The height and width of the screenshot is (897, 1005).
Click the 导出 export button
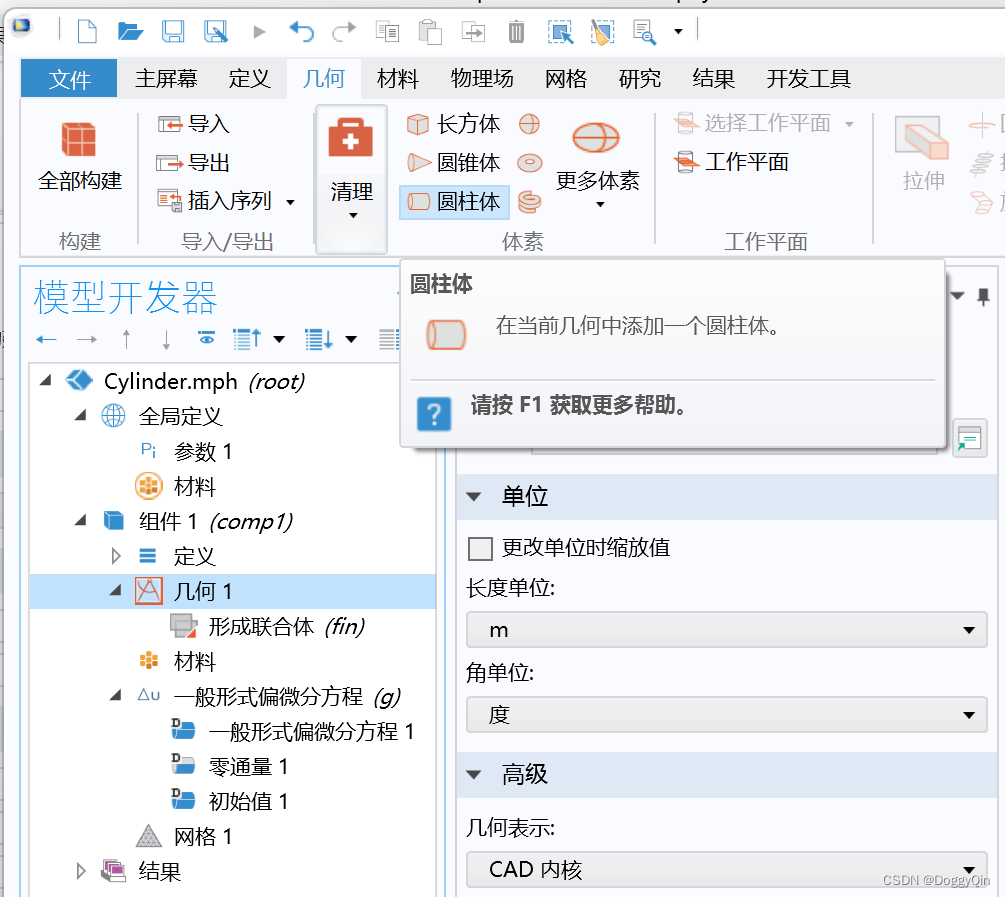193,163
